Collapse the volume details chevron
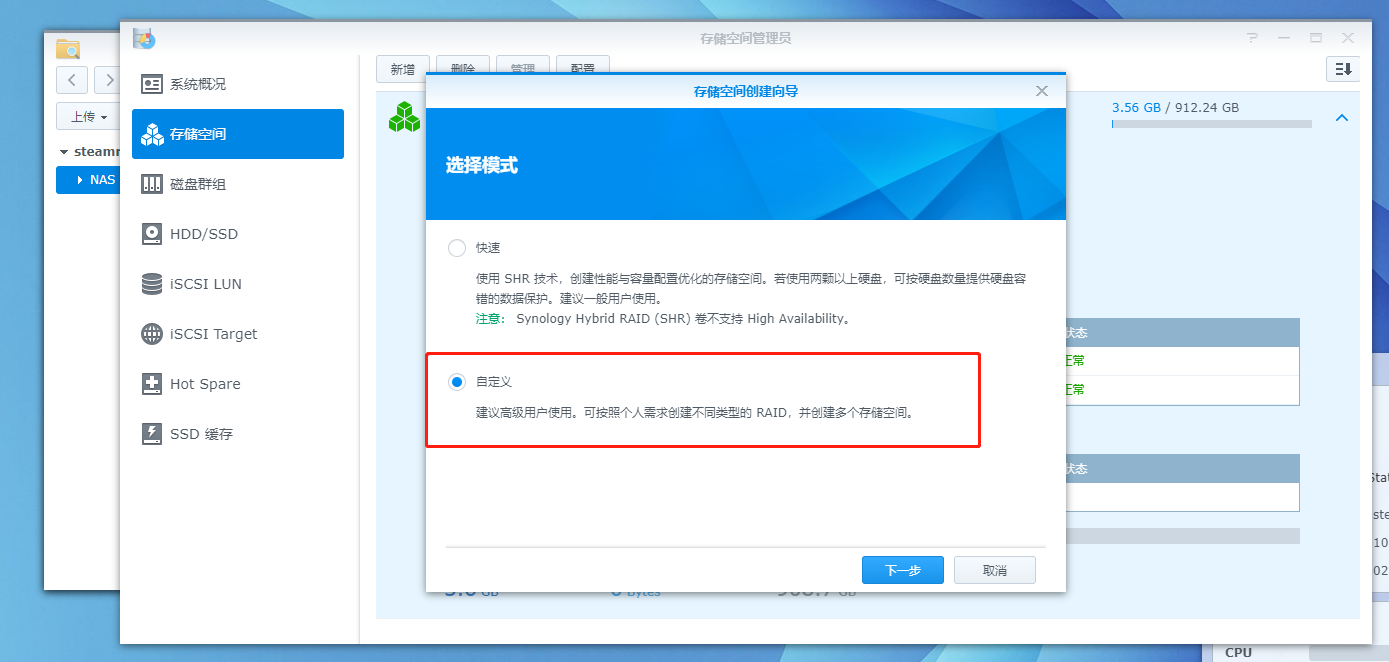Viewport: 1389px width, 662px height. [1342, 118]
